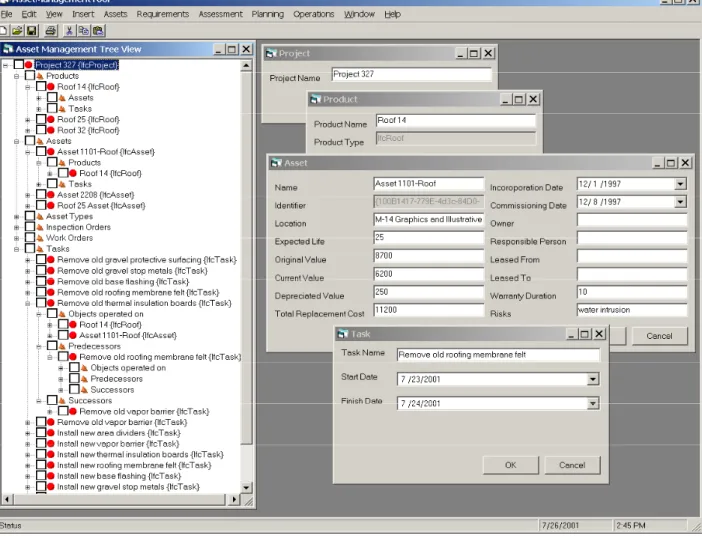Click the Open file toolbar icon
Image resolution: width=702 pixels, height=536 pixels.
17,30
